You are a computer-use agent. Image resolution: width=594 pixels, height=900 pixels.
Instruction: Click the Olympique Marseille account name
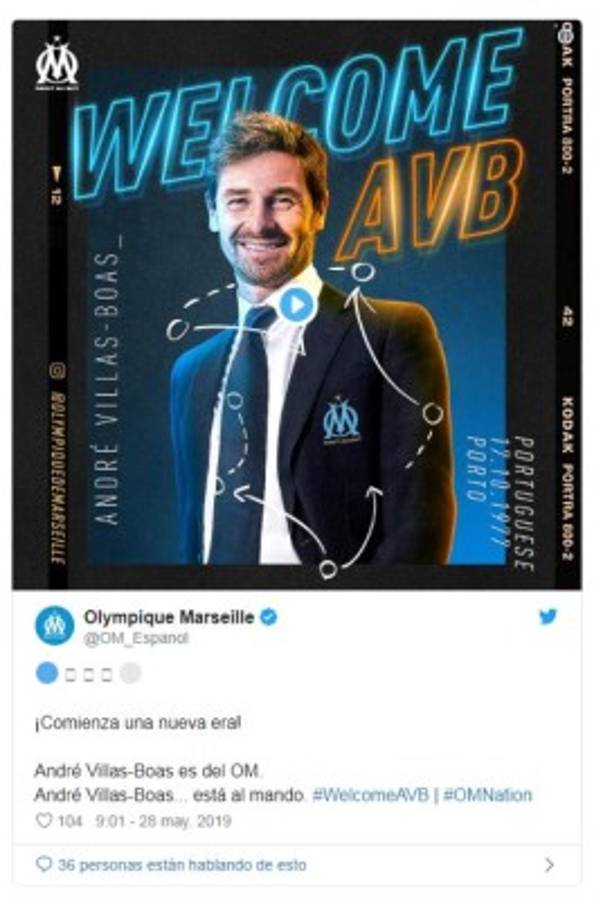(169, 618)
